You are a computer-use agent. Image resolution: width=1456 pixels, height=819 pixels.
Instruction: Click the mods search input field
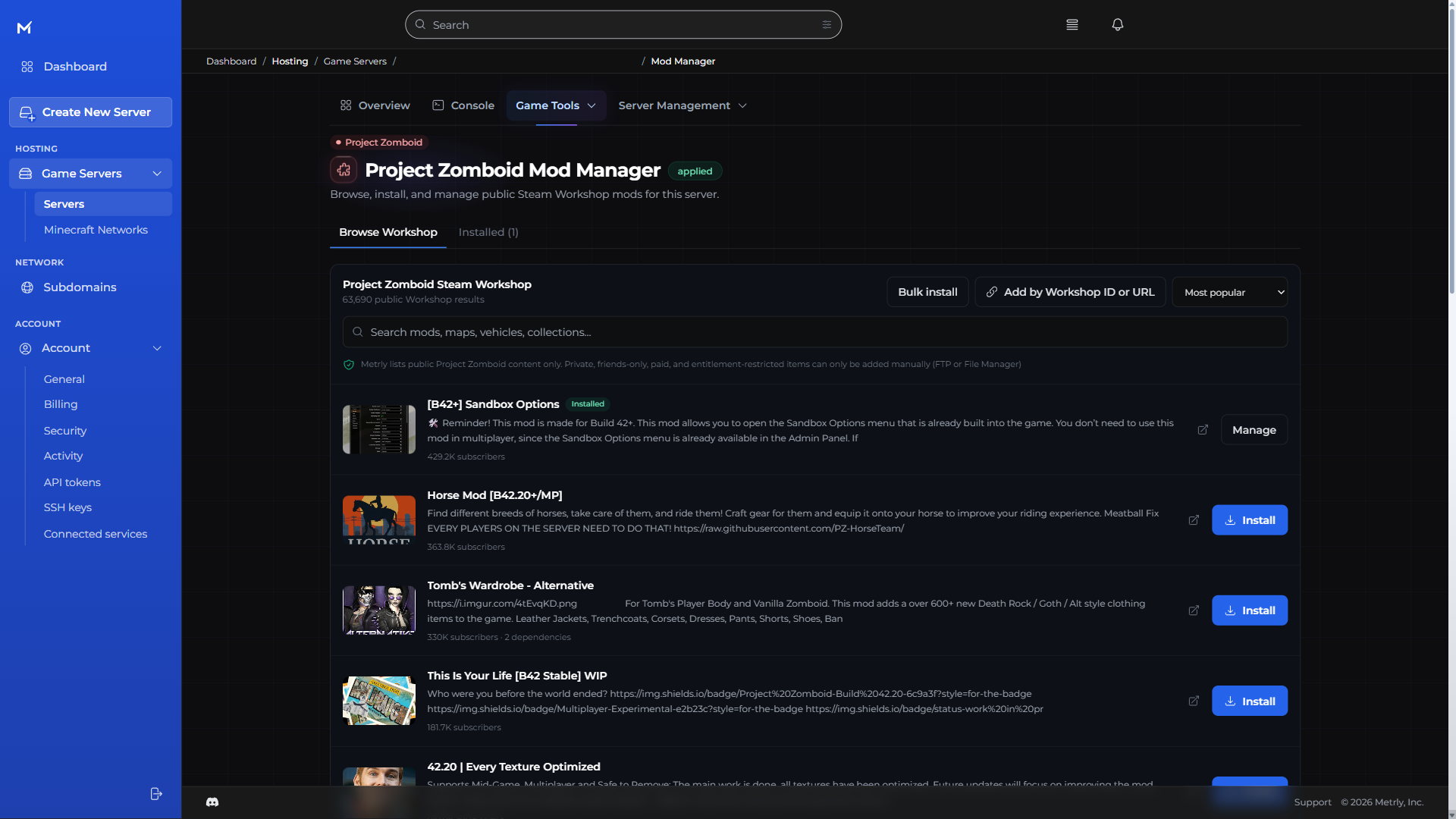814,332
